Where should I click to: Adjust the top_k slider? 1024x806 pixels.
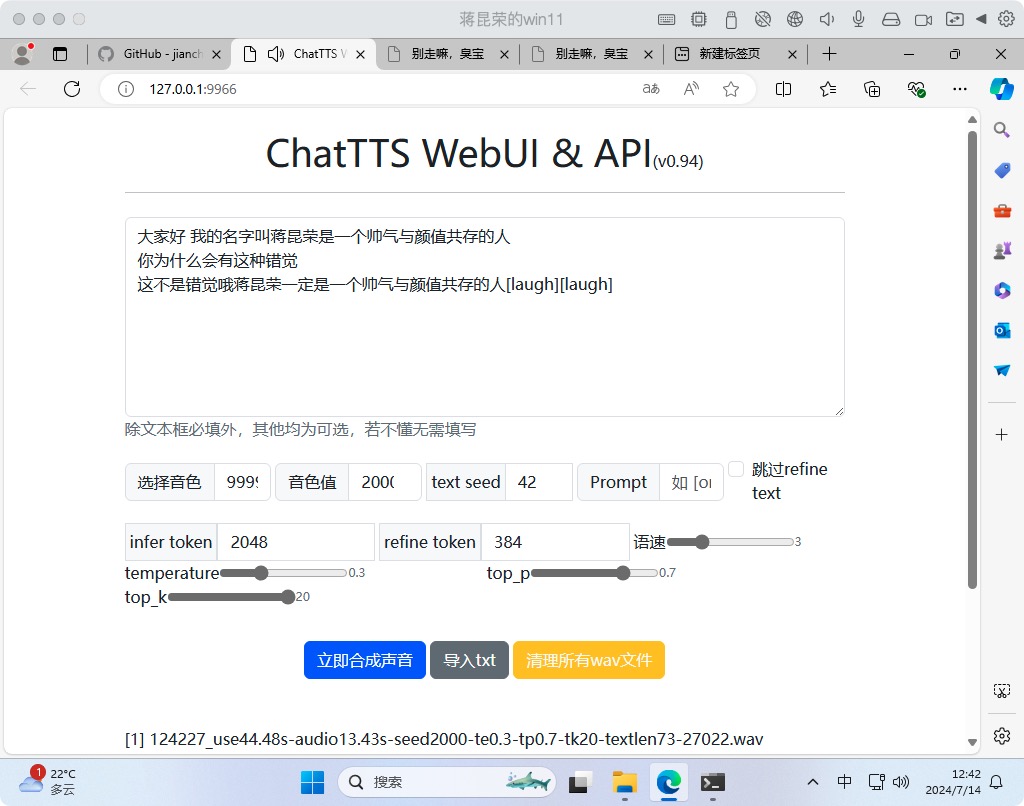tap(231, 597)
